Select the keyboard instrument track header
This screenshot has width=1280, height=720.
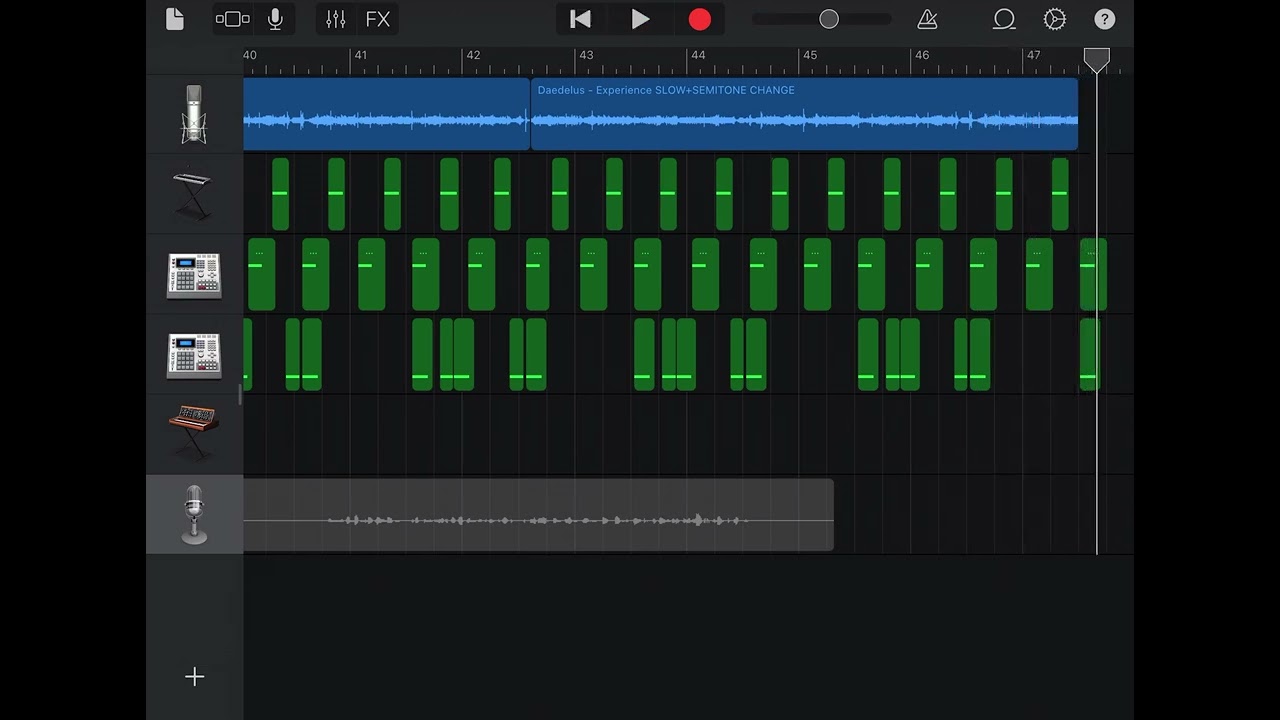click(194, 194)
